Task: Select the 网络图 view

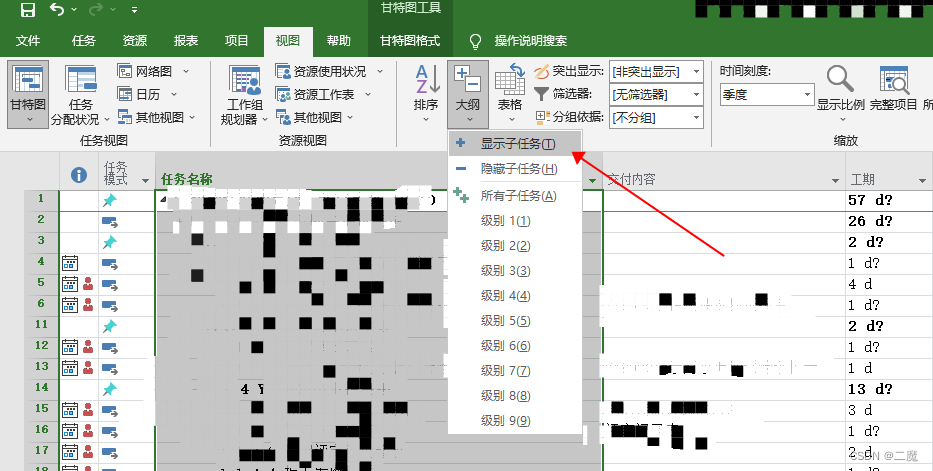Action: tap(146, 71)
